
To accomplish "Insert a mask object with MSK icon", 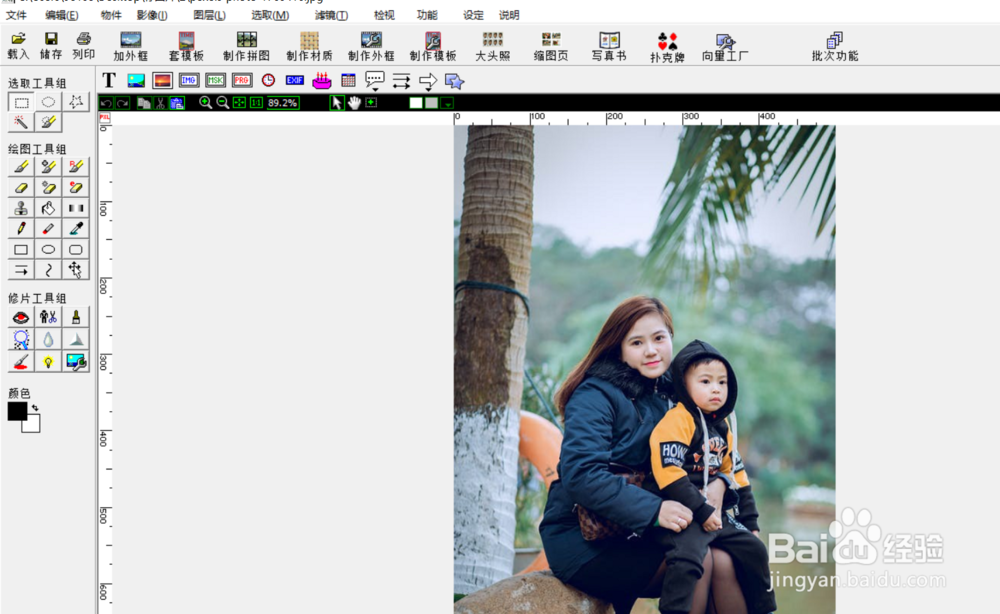I will point(216,80).
